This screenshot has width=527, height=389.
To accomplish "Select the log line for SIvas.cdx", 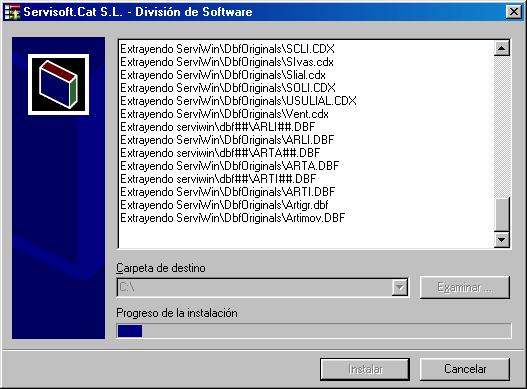I will 227,62.
